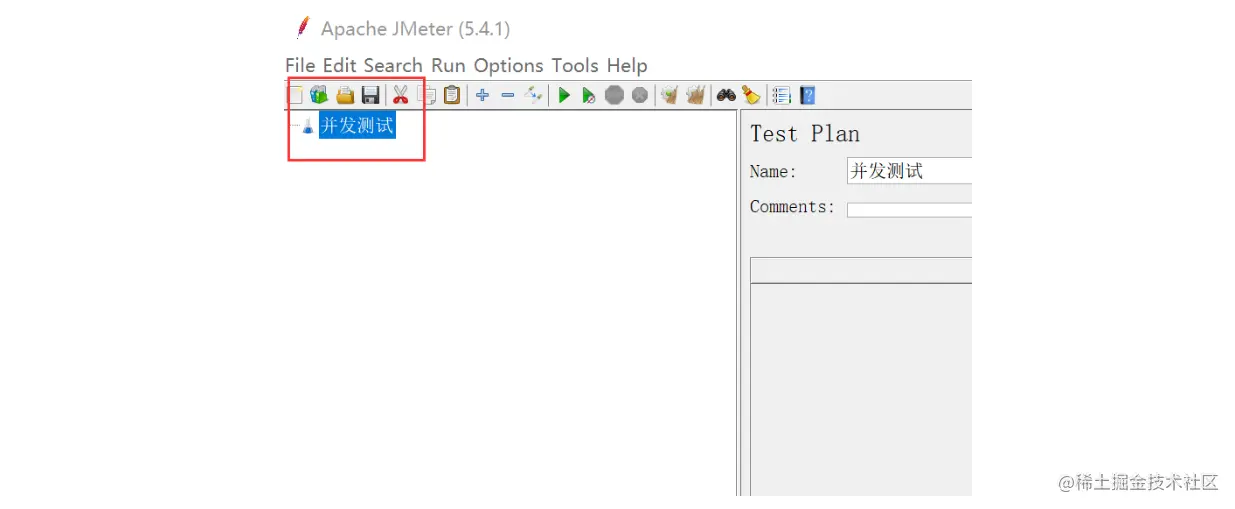Viewport: 1235px width, 509px height.
Task: Click the New test plan icon
Action: point(295,95)
